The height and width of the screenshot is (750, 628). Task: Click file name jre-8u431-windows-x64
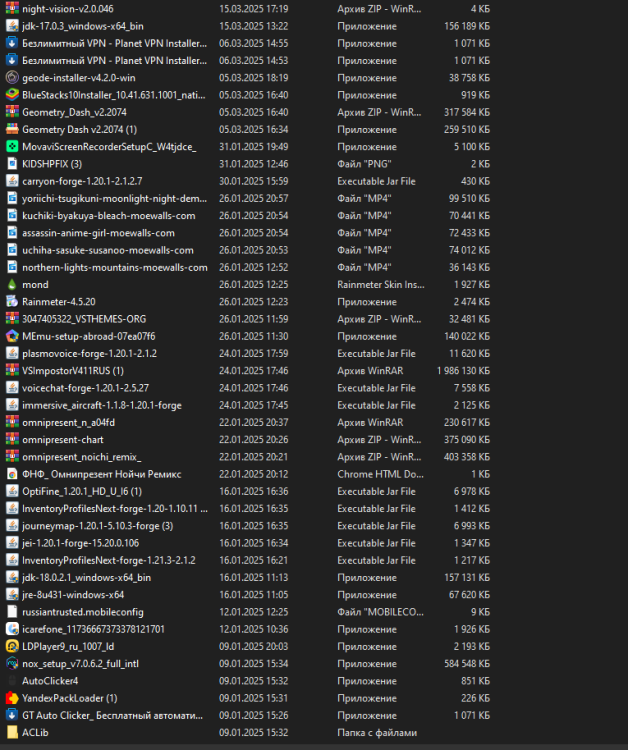[x=73, y=595]
